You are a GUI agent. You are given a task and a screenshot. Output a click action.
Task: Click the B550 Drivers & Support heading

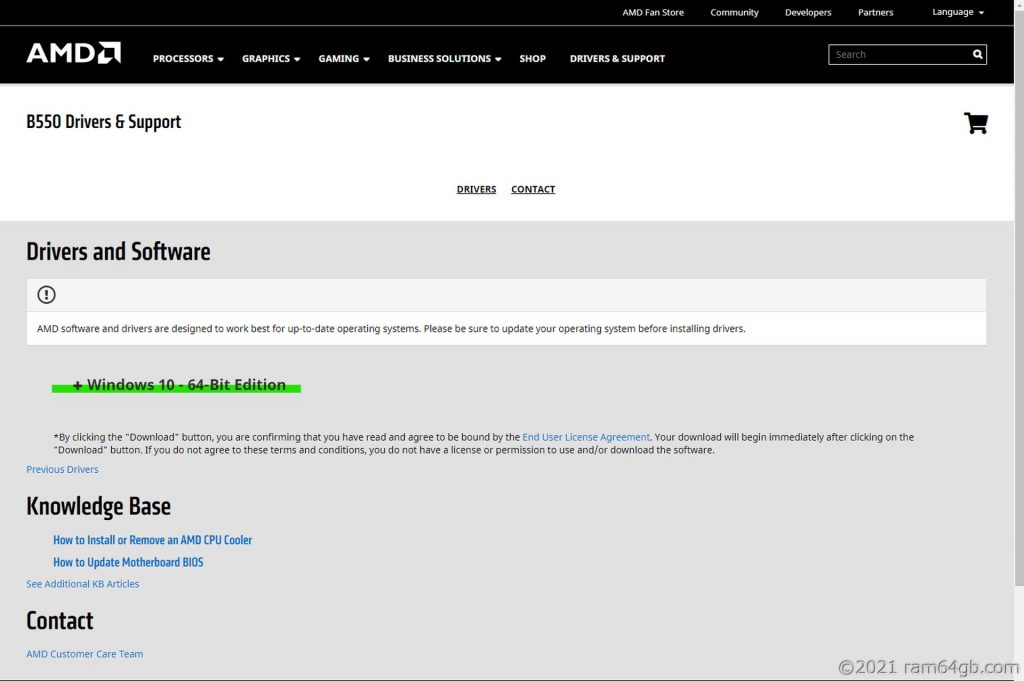click(x=103, y=122)
